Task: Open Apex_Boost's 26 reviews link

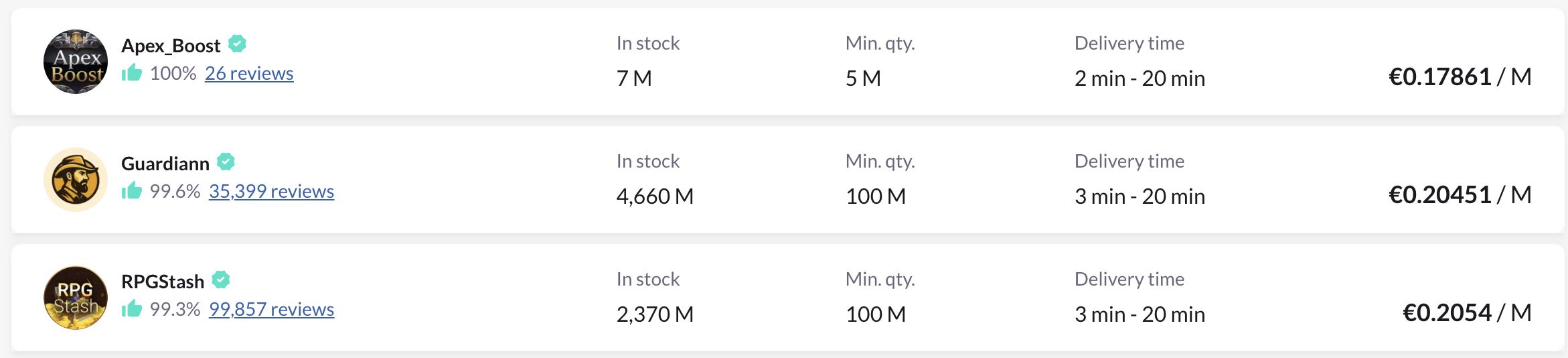Action: point(249,73)
